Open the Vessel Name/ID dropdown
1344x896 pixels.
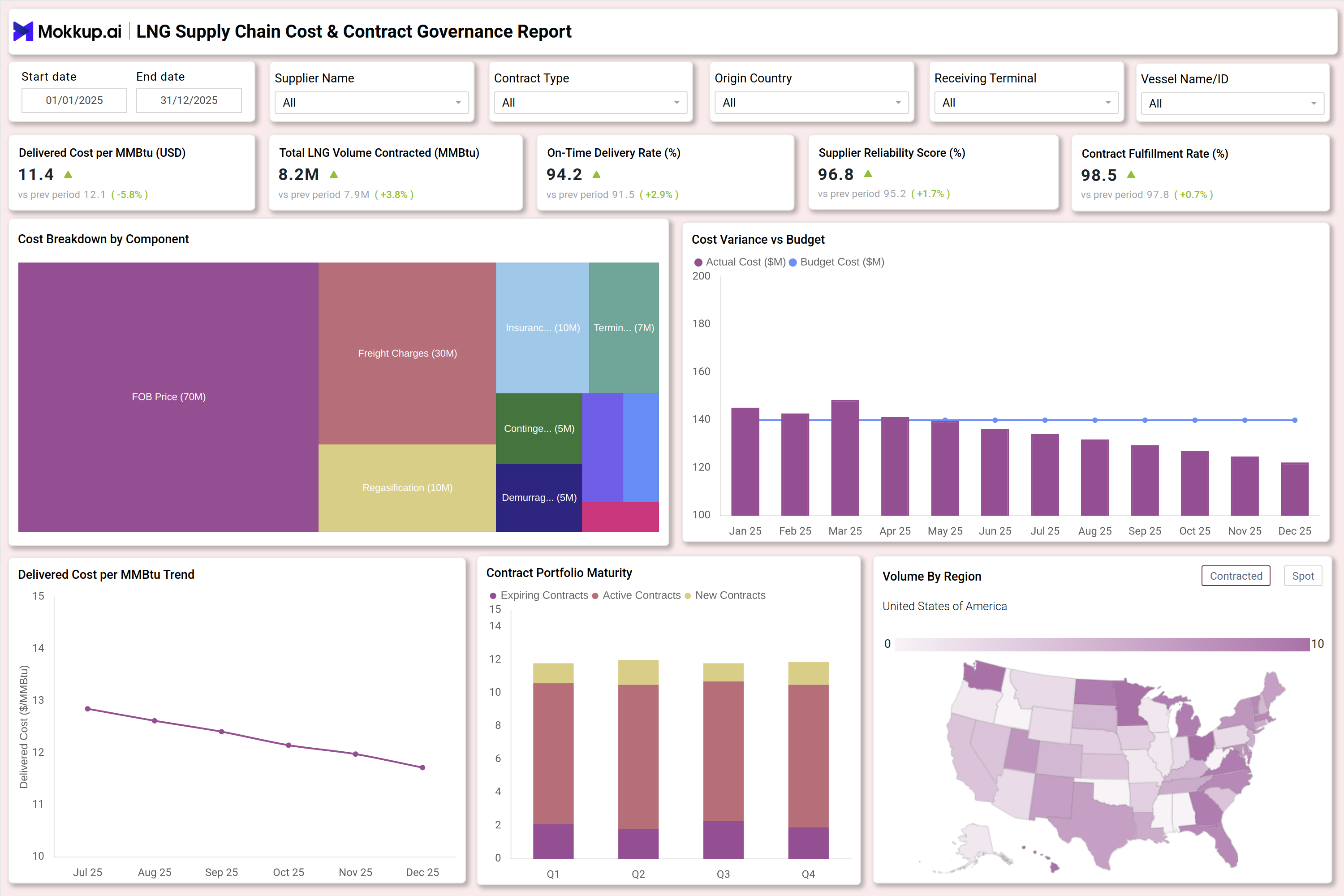coord(1232,103)
